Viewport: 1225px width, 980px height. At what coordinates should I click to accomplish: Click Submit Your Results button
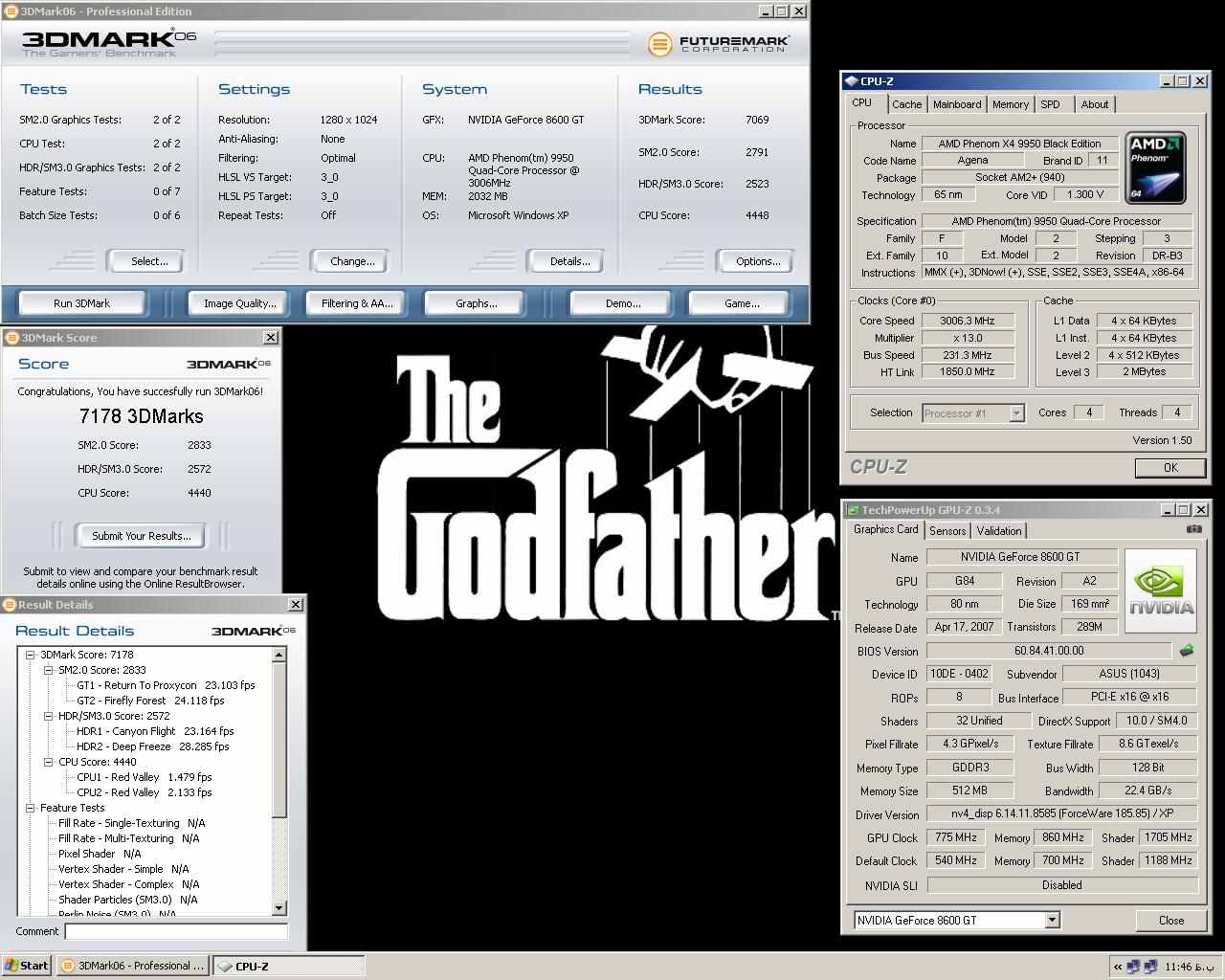[x=142, y=536]
